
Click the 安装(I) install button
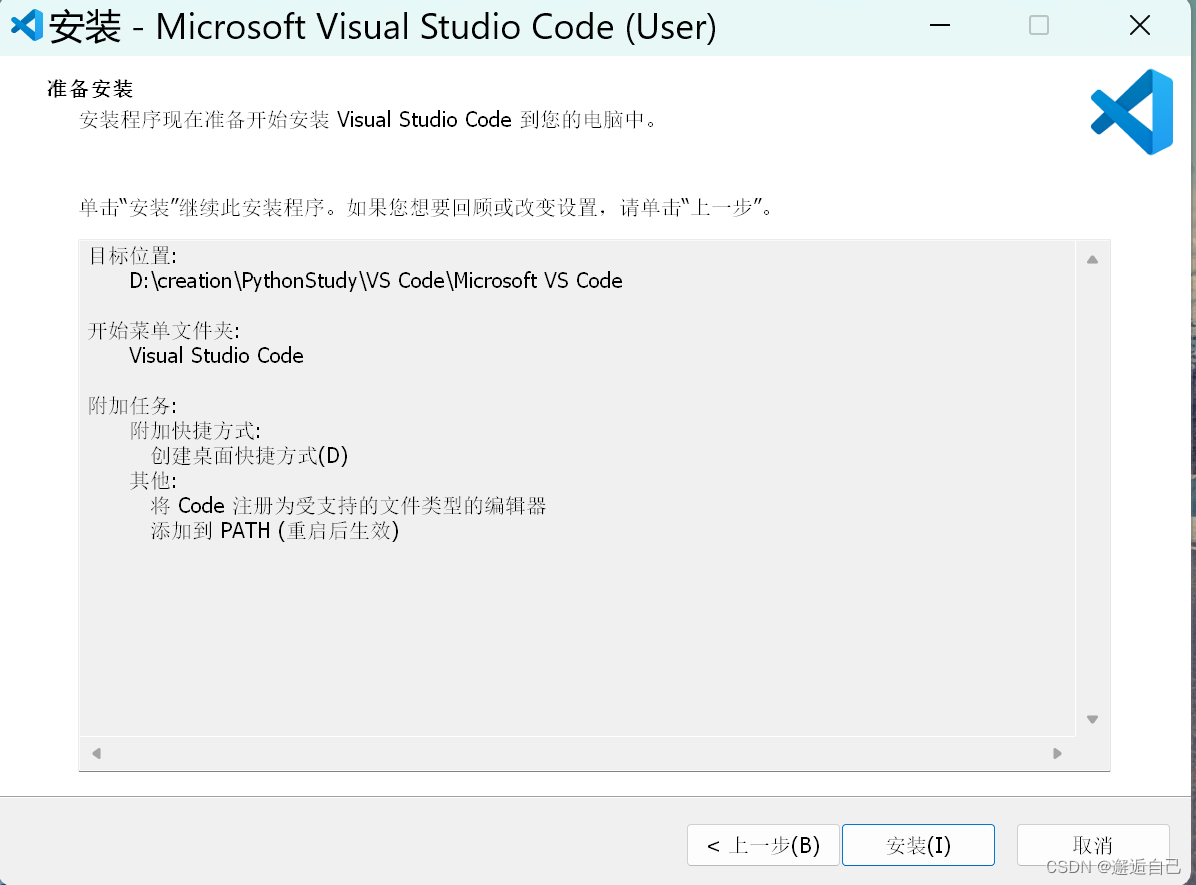point(918,845)
